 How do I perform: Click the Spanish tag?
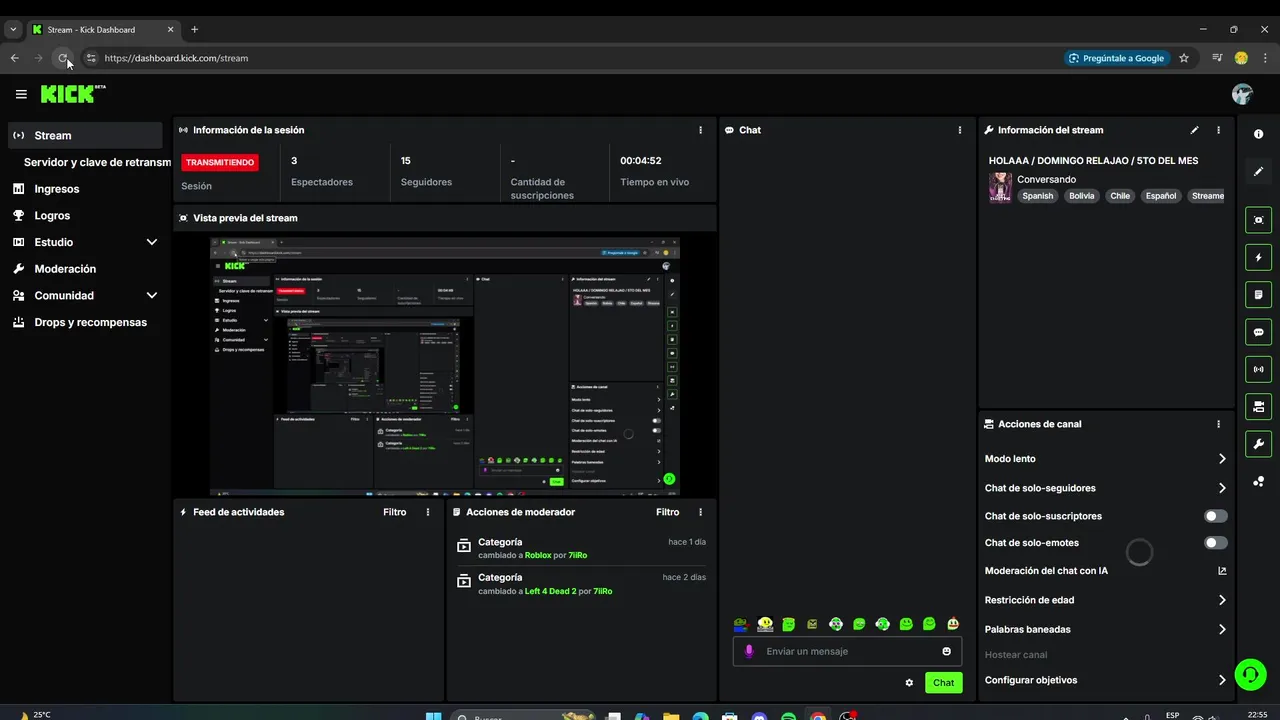[1037, 196]
